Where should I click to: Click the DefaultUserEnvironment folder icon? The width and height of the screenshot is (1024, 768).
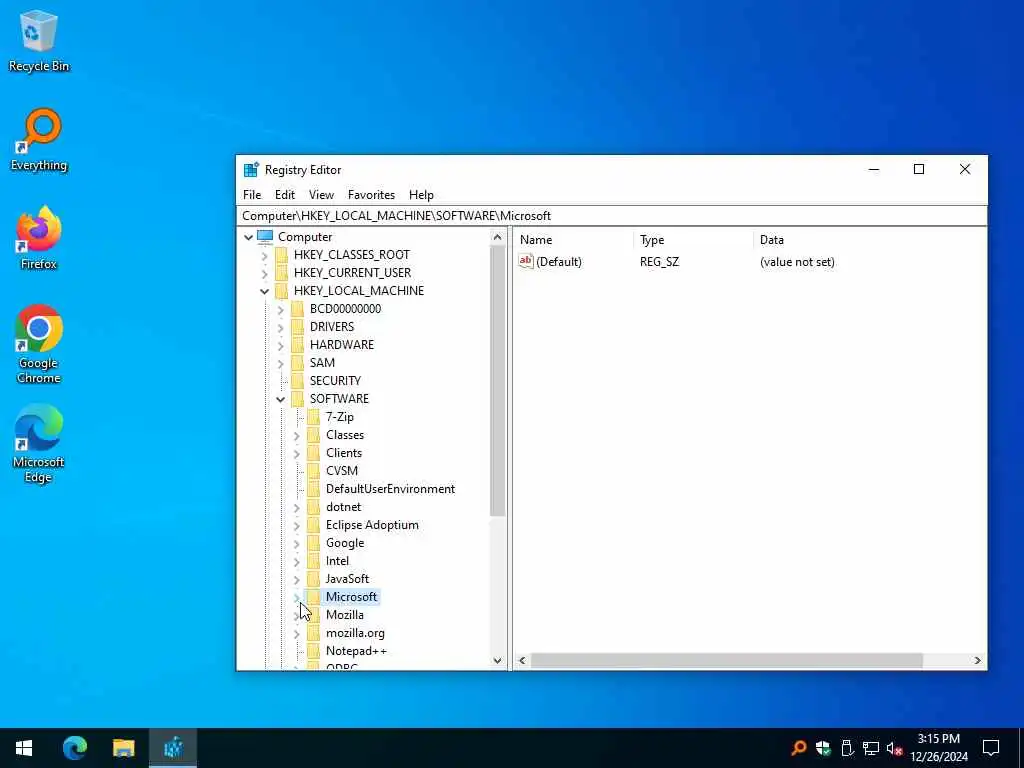coord(313,488)
